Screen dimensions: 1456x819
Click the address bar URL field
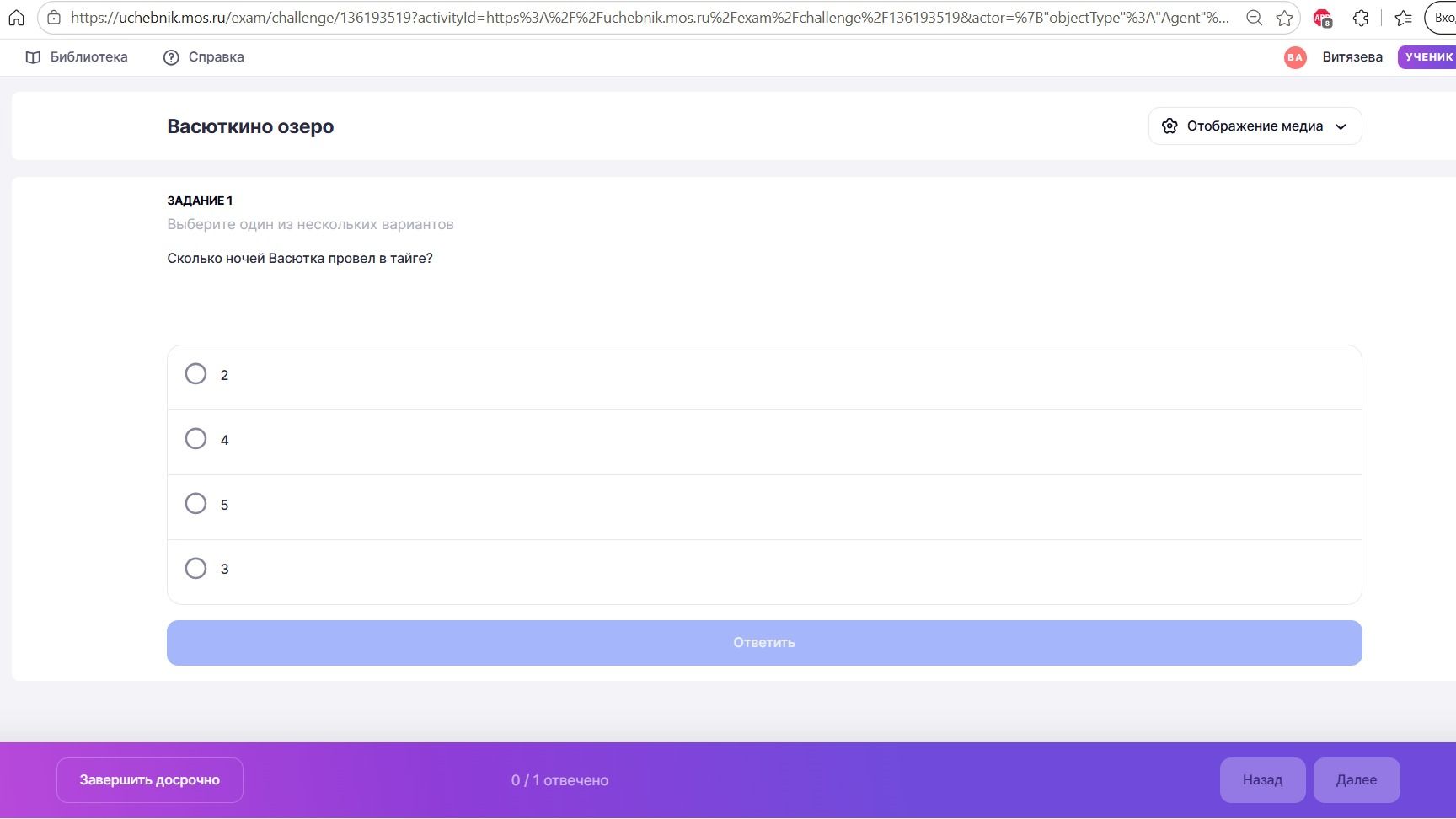pyautogui.click(x=650, y=18)
